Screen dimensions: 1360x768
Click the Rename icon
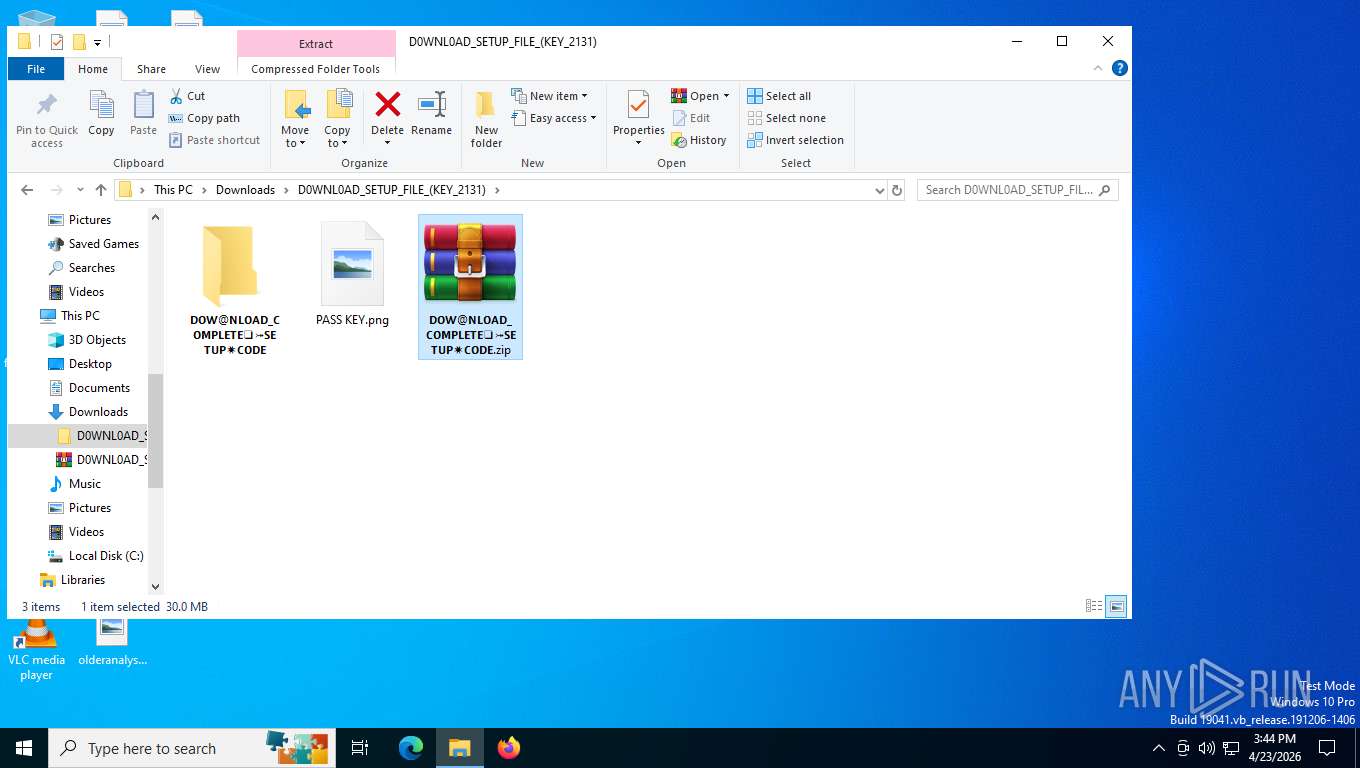coord(431,104)
